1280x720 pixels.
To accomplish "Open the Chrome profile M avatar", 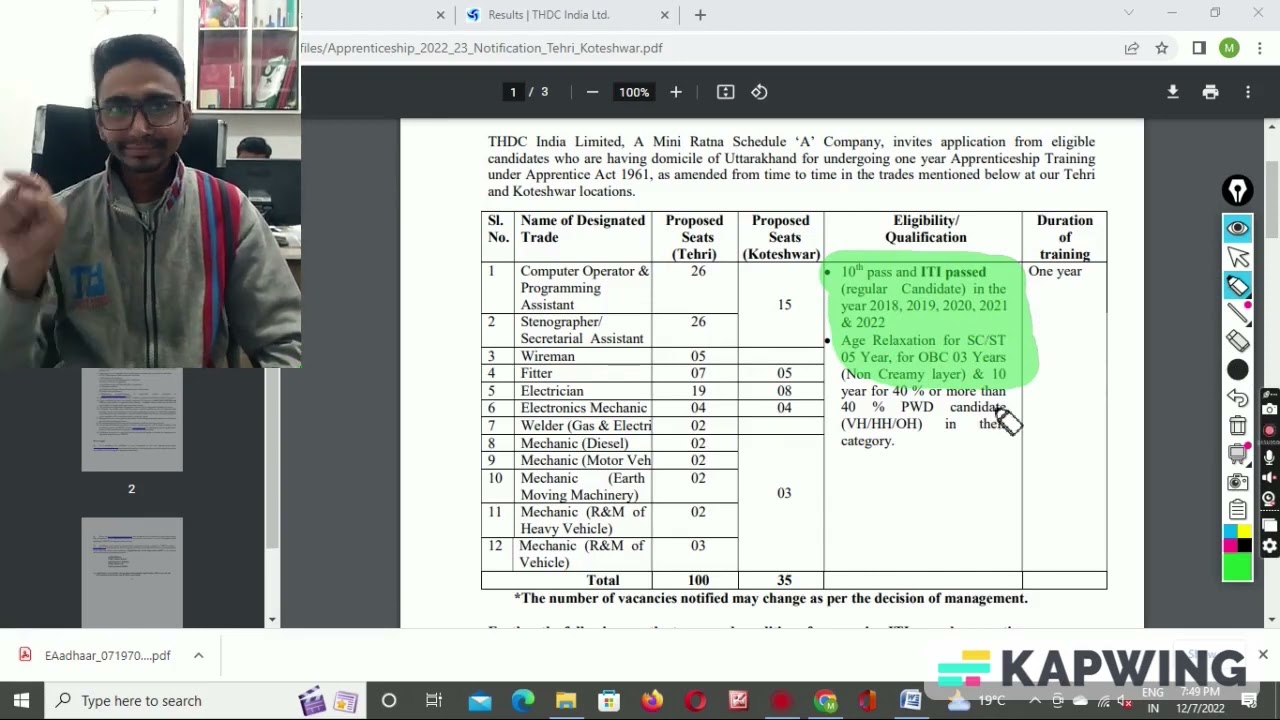I will (x=1229, y=48).
